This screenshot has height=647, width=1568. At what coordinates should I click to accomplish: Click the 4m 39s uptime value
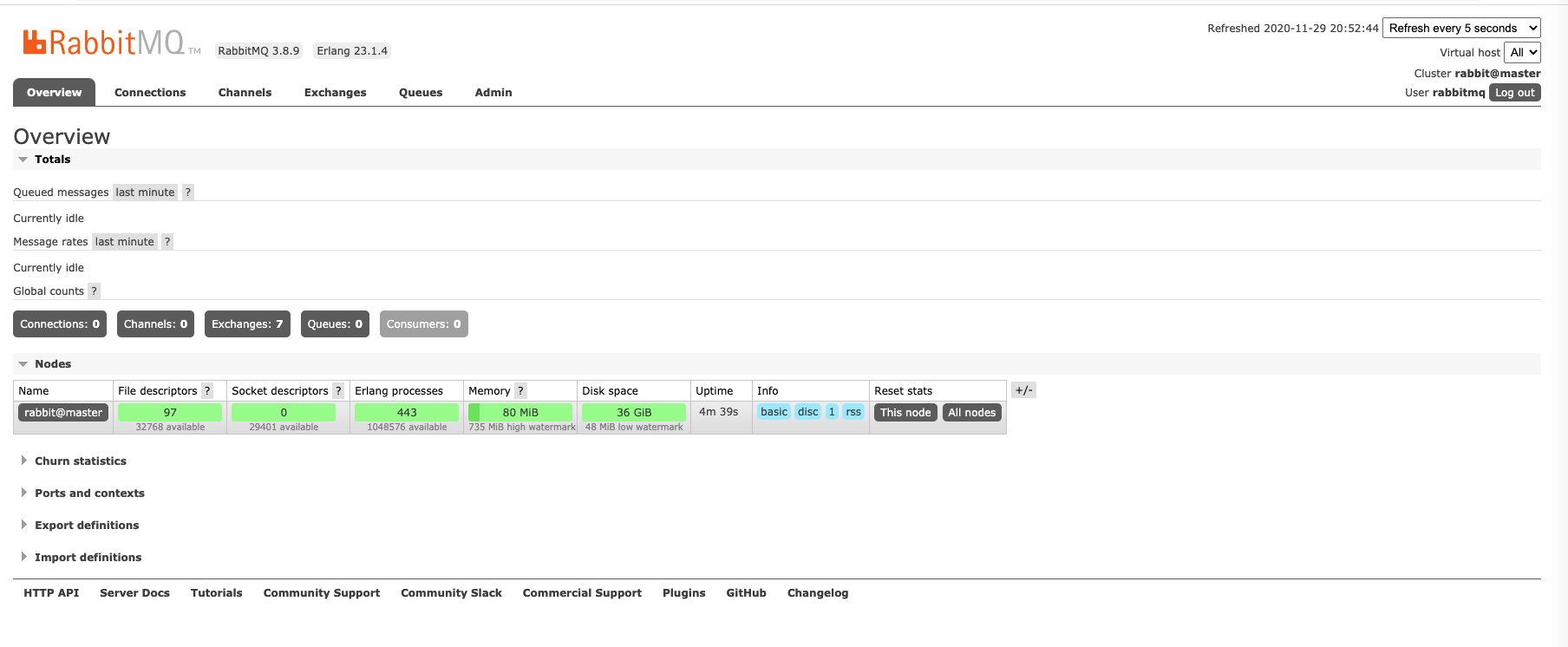(x=718, y=412)
